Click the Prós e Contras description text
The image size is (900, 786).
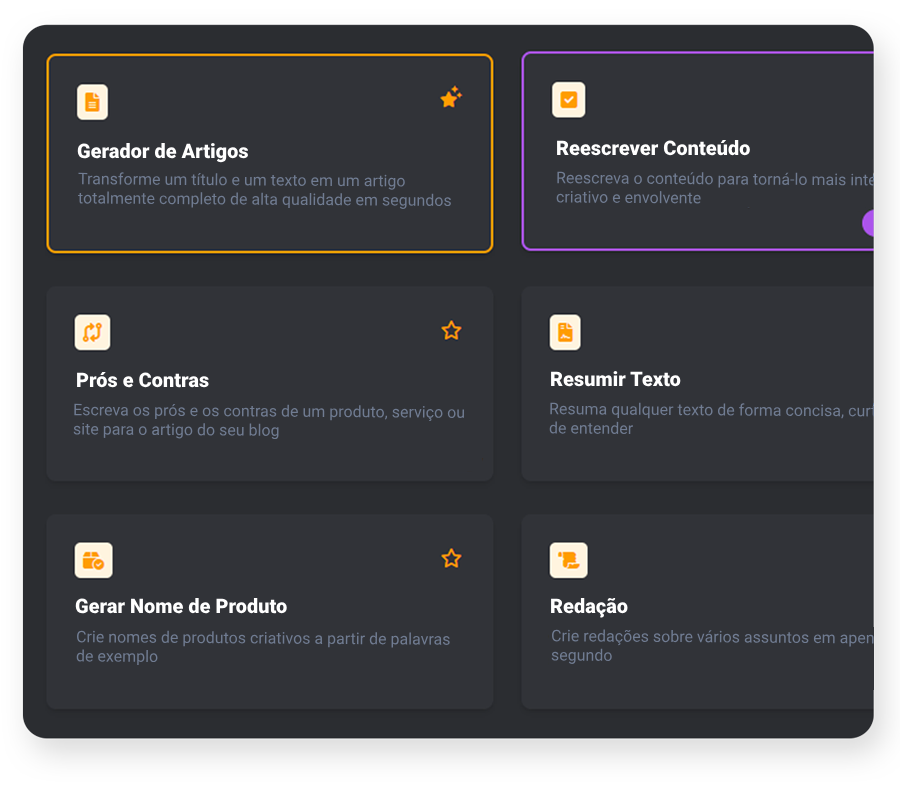pos(268,421)
